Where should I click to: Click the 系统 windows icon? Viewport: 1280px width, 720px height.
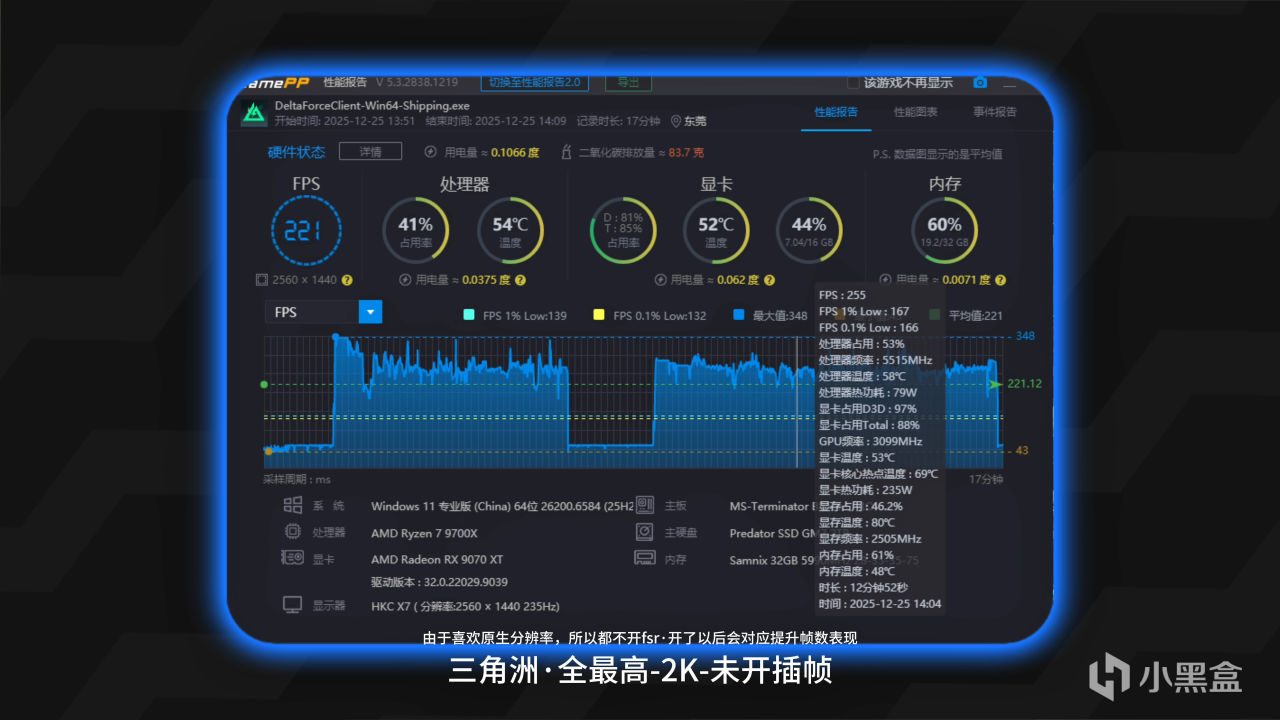293,505
